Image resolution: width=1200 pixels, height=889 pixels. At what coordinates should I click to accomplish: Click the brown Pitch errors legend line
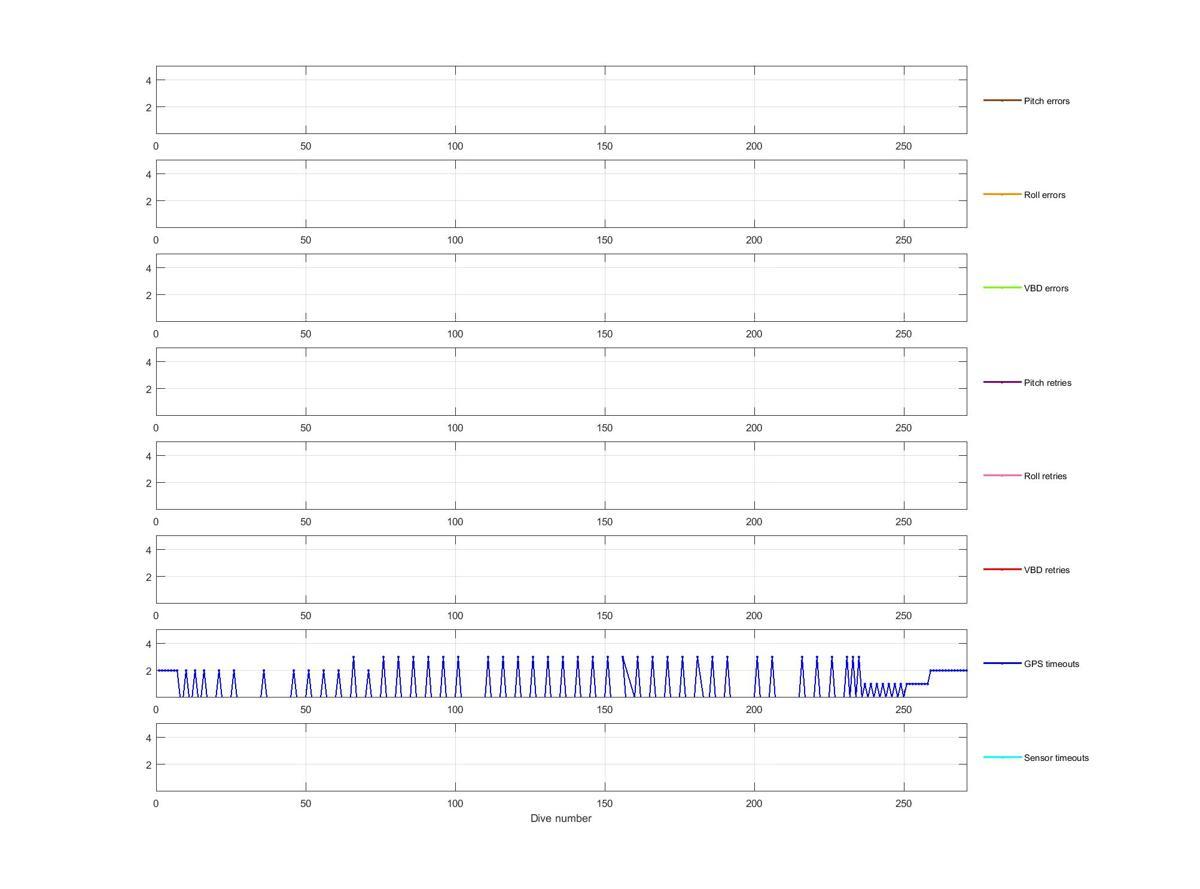(x=1002, y=100)
